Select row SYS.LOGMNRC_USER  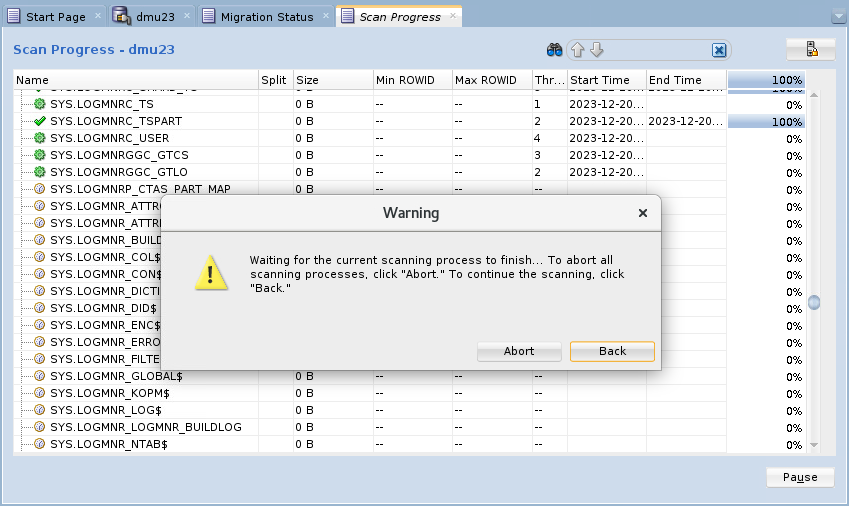click(409, 138)
